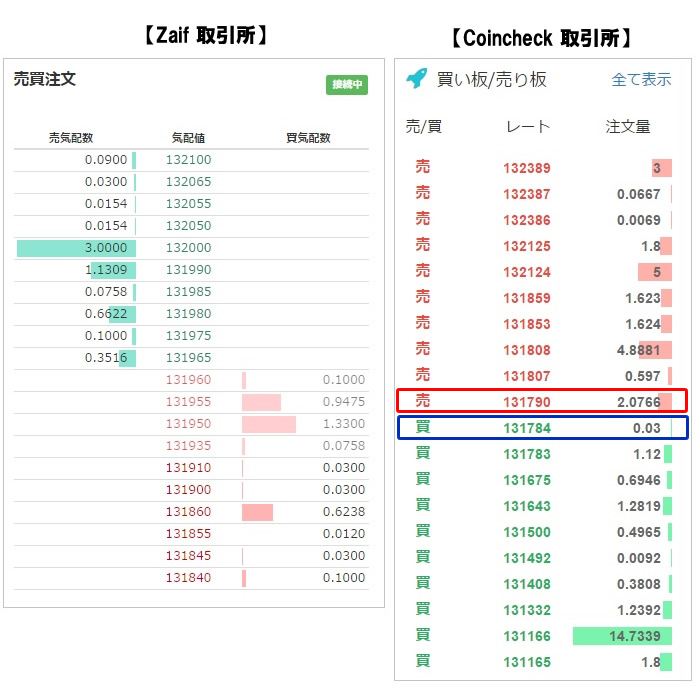Screen dimensions: 697x700
Task: Click the Coincheck sell rate 131807
Action: (x=527, y=376)
